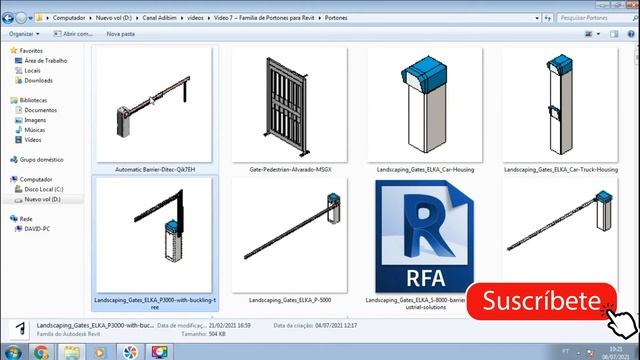Open the Windows Start button

click(x=13, y=352)
